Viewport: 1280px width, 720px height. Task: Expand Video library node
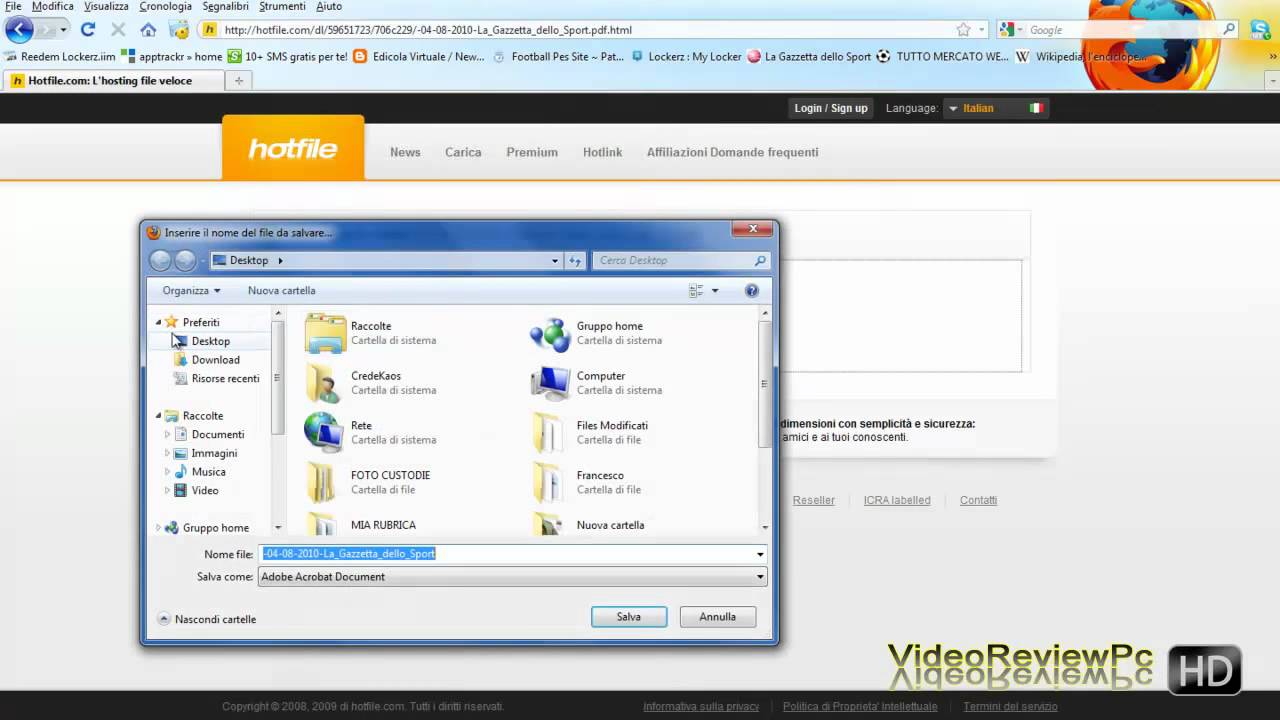pyautogui.click(x=167, y=491)
